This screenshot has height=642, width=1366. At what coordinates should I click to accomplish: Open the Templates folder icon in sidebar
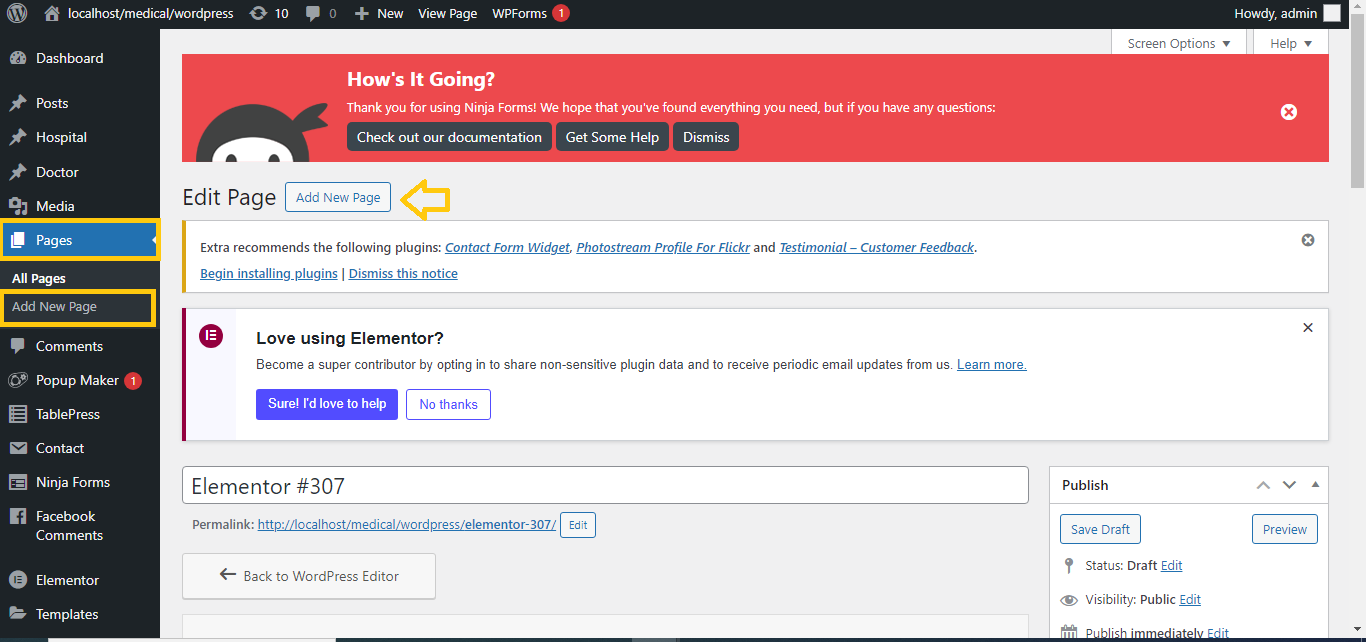tap(17, 614)
